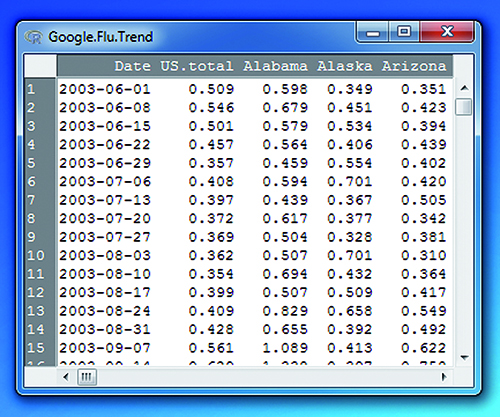Click Alabama value 0.598

(x=285, y=89)
